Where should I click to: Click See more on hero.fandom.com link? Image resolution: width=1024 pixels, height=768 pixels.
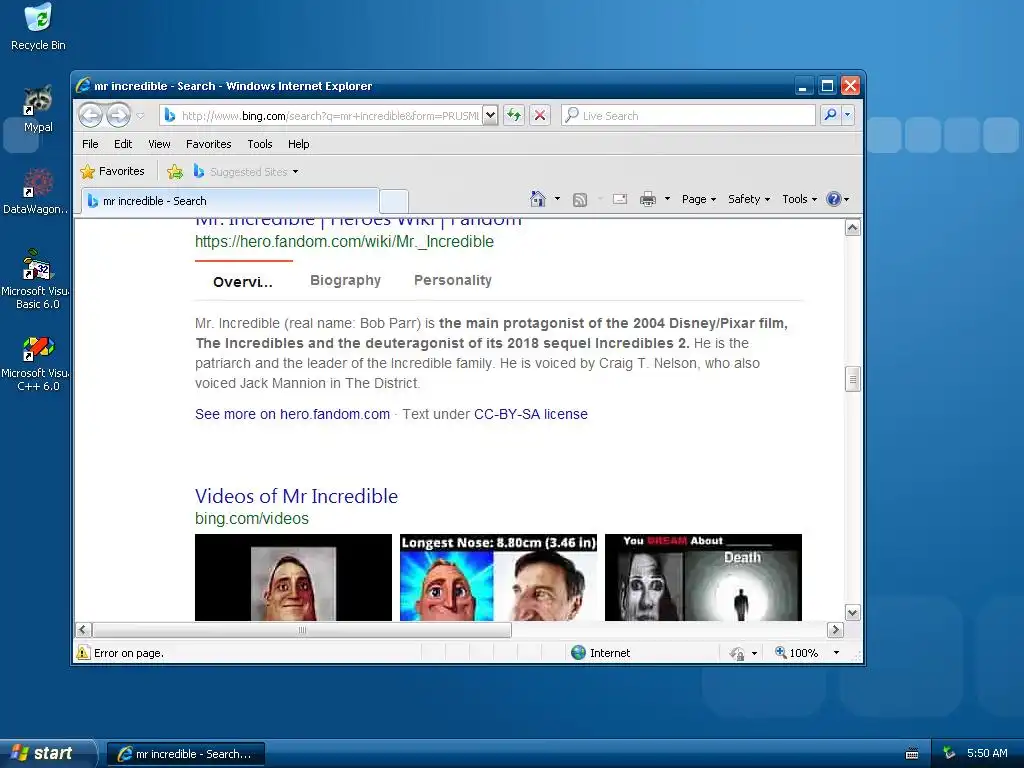click(x=292, y=414)
